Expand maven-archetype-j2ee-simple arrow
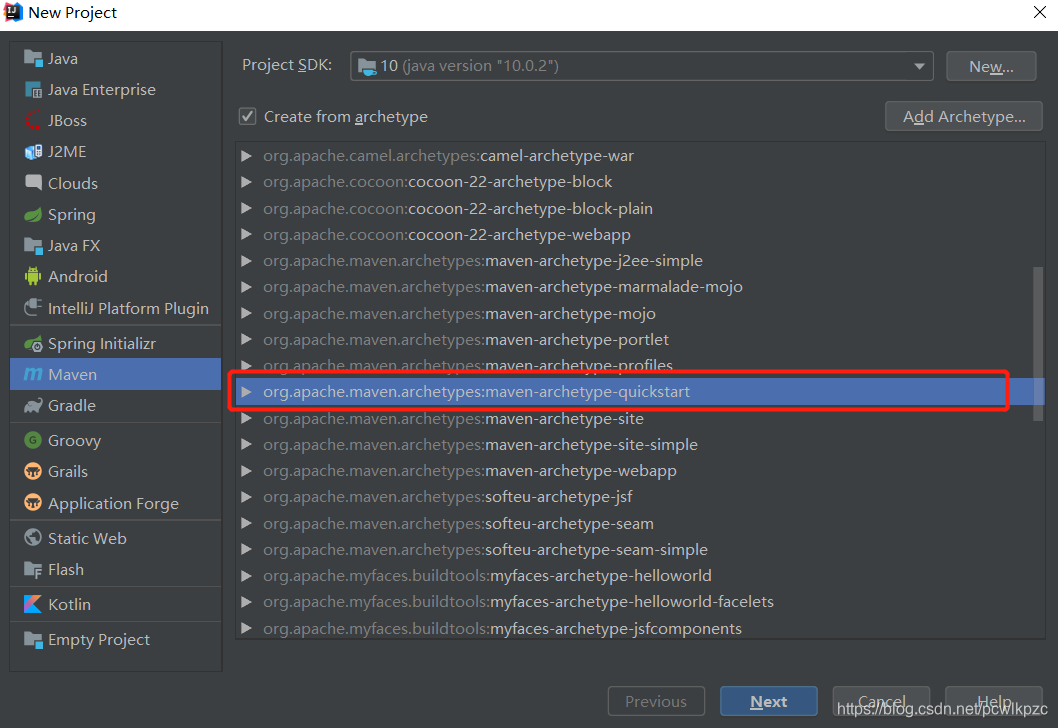The height and width of the screenshot is (728, 1058). tap(247, 261)
